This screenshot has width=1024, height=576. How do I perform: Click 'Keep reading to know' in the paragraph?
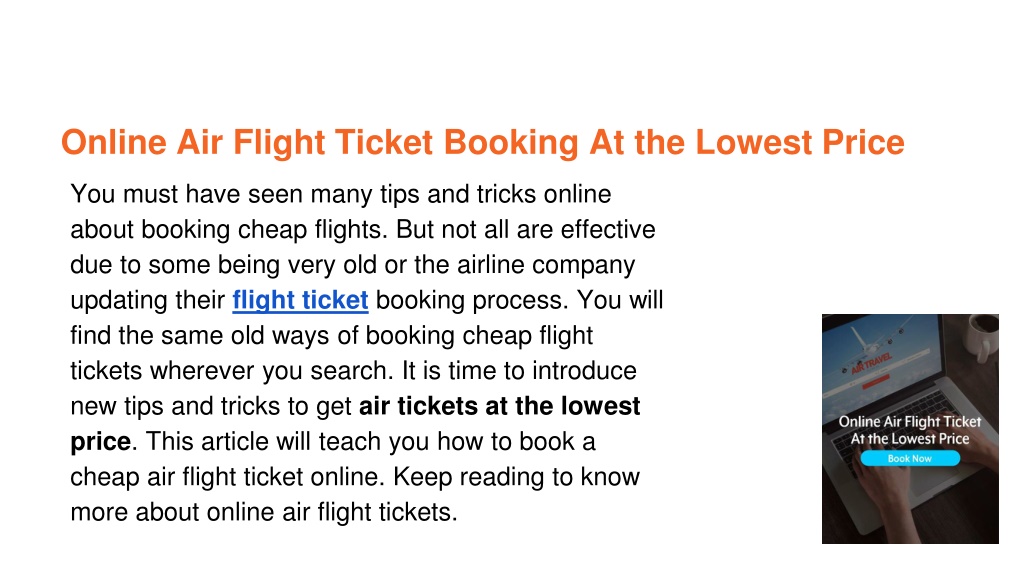[517, 477]
